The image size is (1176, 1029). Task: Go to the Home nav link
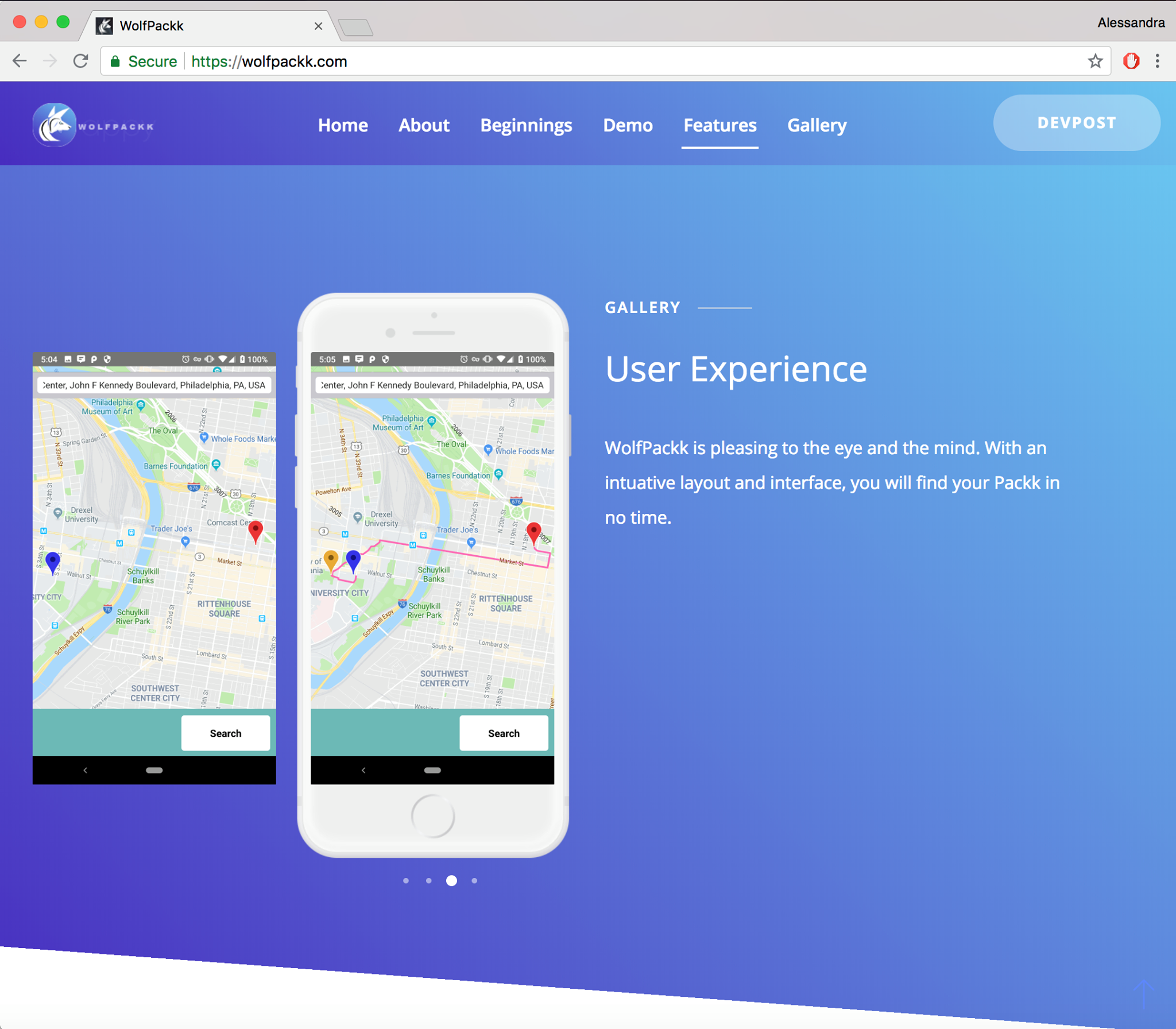pyautogui.click(x=343, y=125)
